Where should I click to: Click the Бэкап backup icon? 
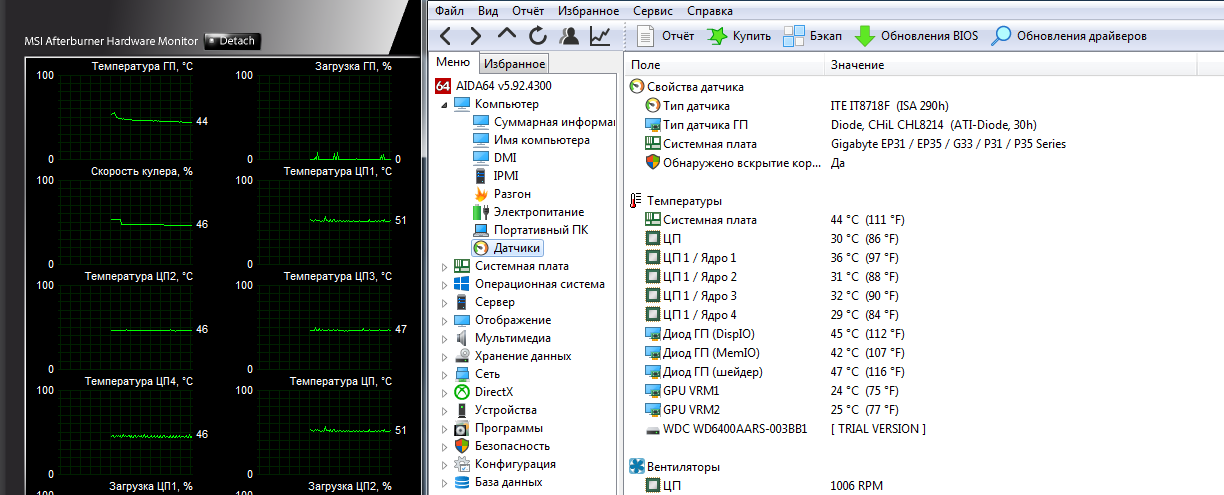coord(794,36)
